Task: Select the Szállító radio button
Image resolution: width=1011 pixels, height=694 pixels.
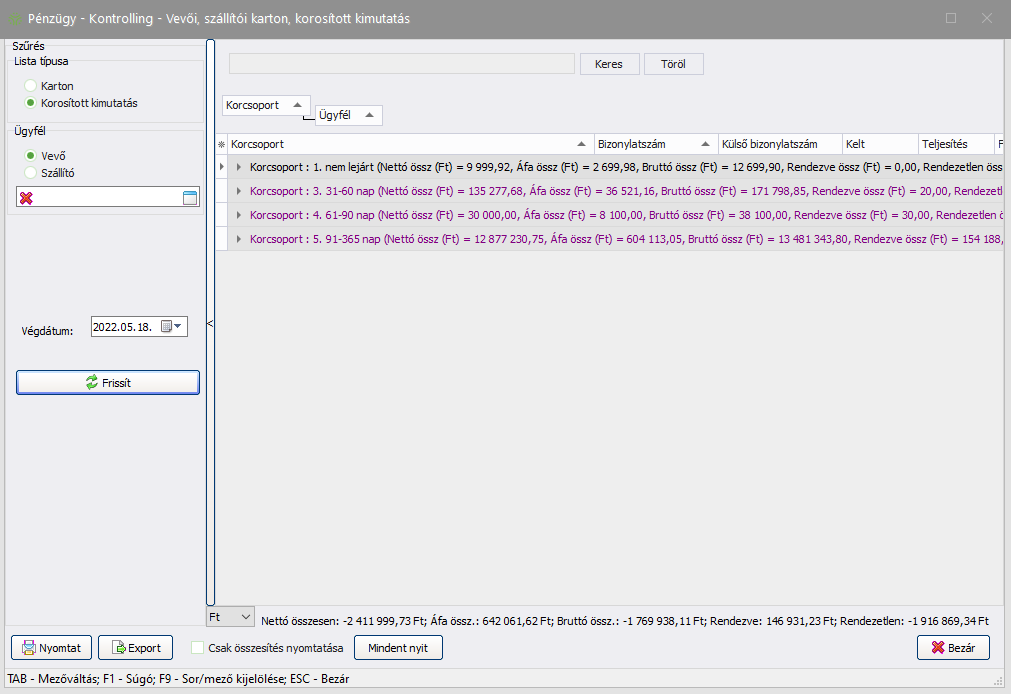Action: pyautogui.click(x=32, y=173)
